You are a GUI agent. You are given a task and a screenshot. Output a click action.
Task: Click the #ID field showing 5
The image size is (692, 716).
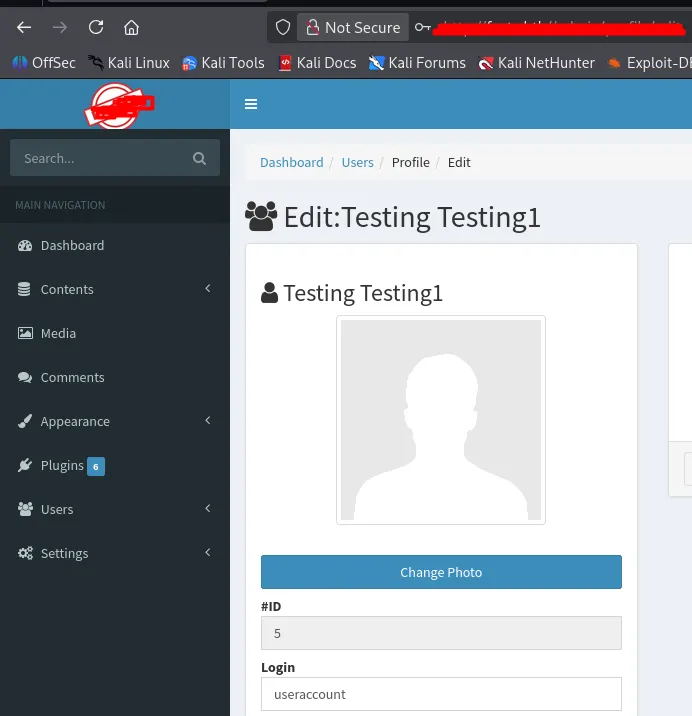coord(441,633)
